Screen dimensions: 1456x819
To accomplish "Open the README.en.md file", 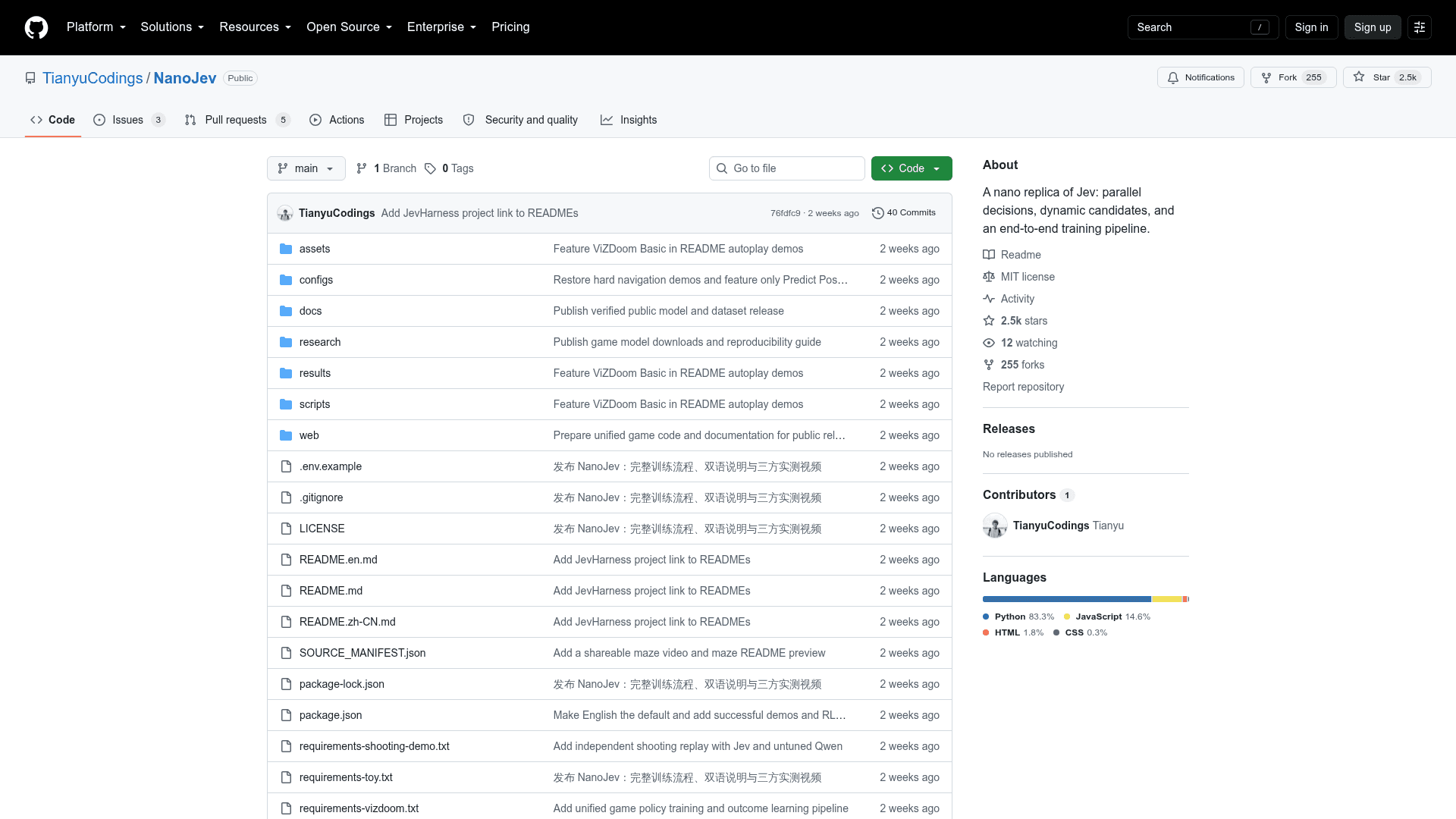I will tap(338, 560).
